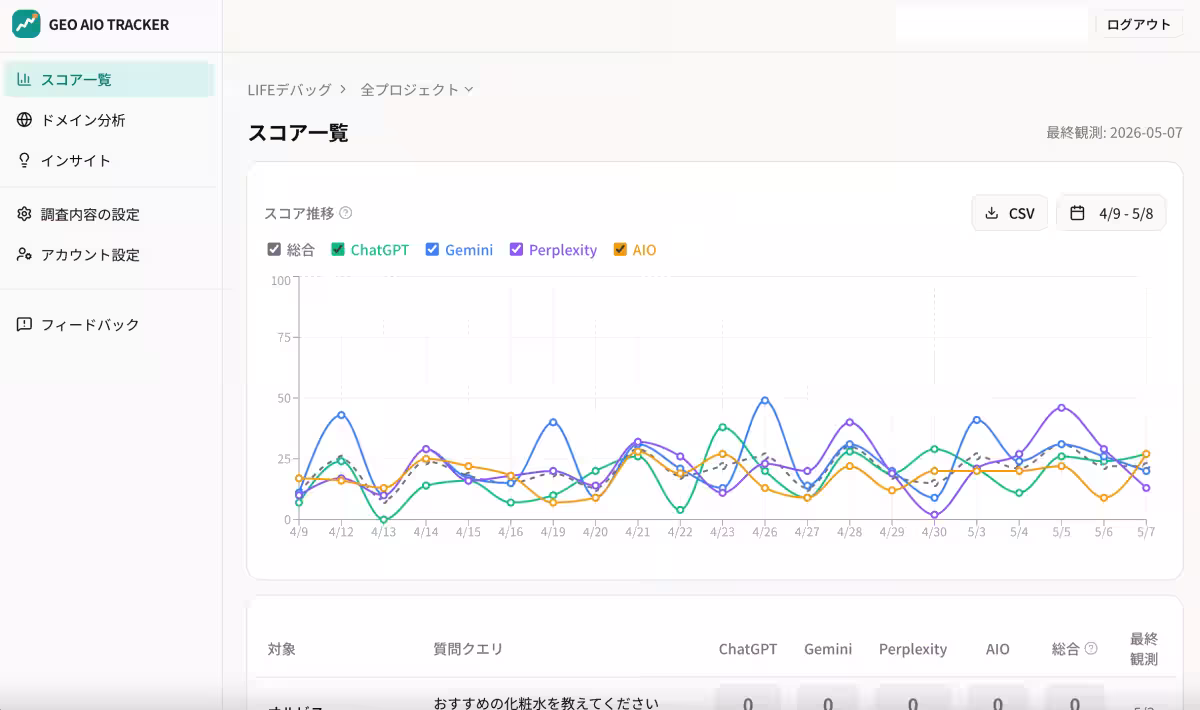Toggle the ChatGPT series checkbox
Image resolution: width=1200 pixels, height=710 pixels.
338,249
